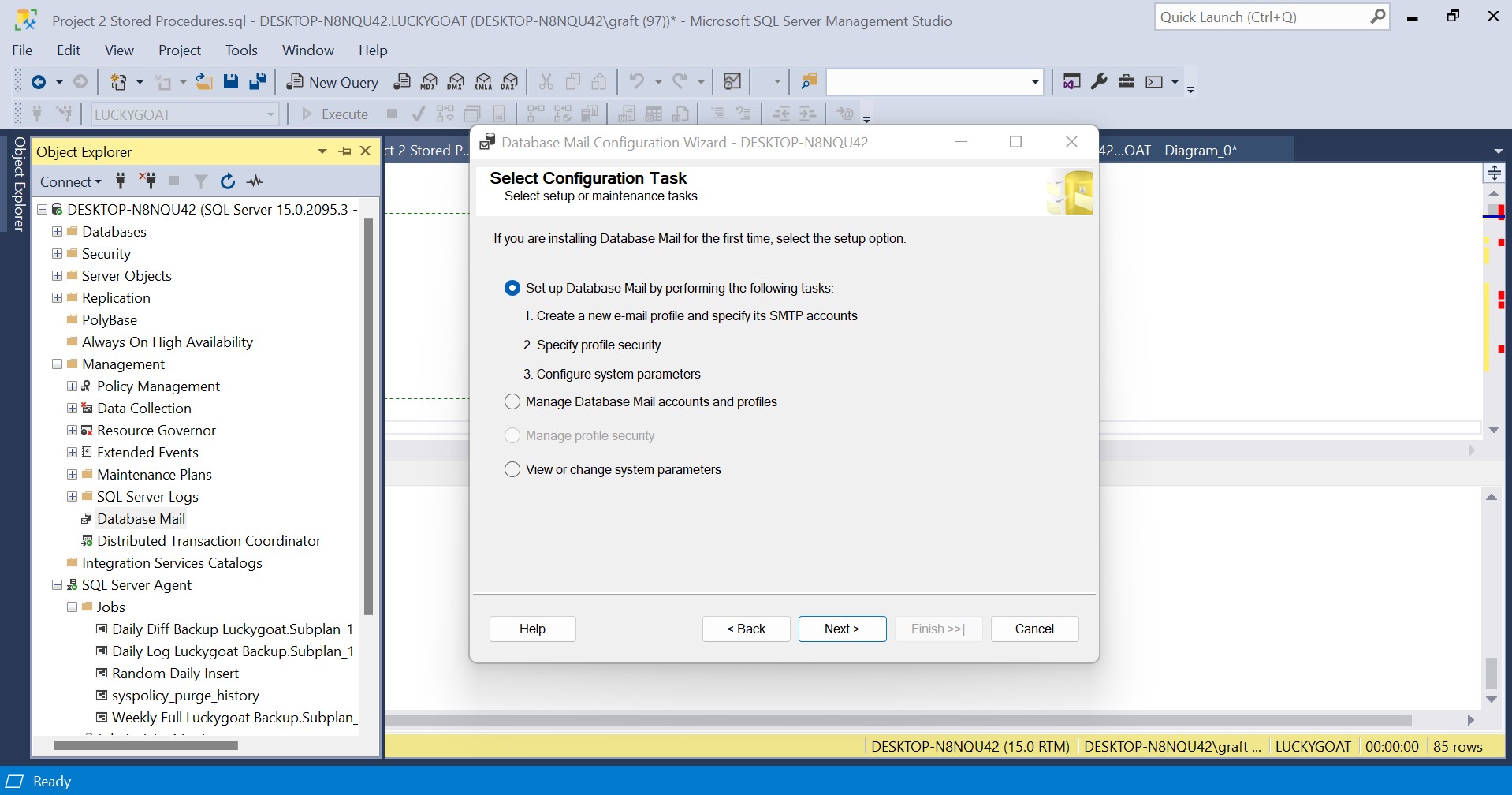Click the Next button in wizard

point(842,629)
